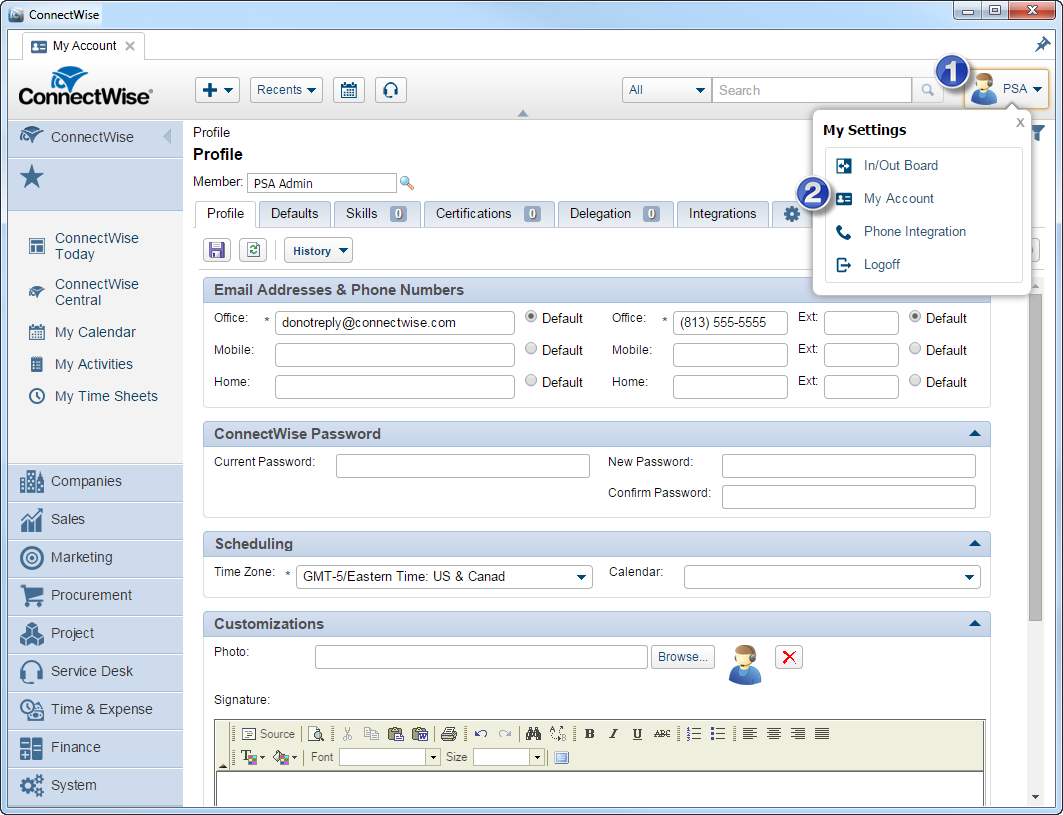Open the Favorites star in sidebar
This screenshot has height=815, width=1063.
click(x=32, y=178)
